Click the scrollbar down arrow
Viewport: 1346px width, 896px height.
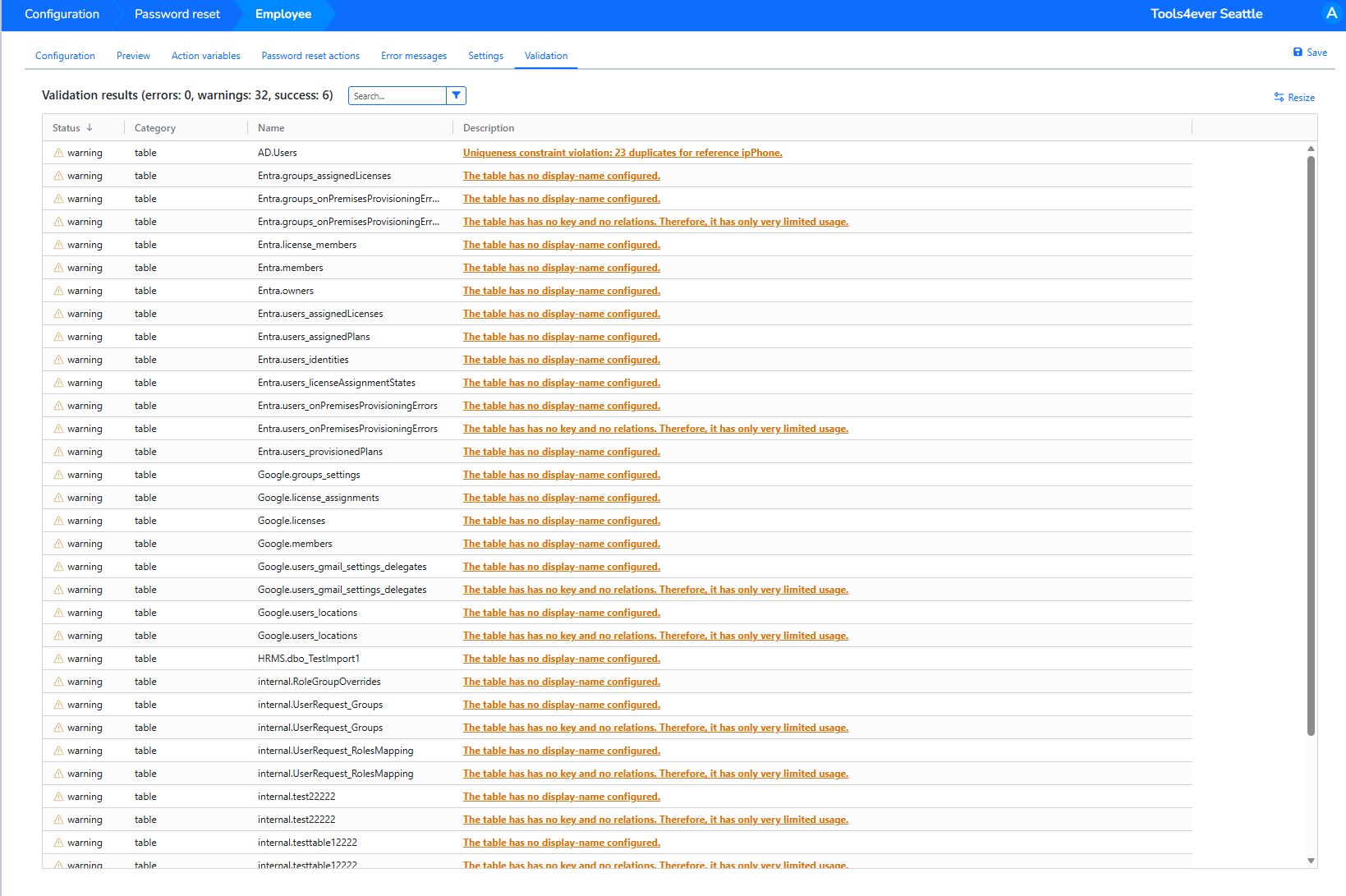pos(1311,861)
